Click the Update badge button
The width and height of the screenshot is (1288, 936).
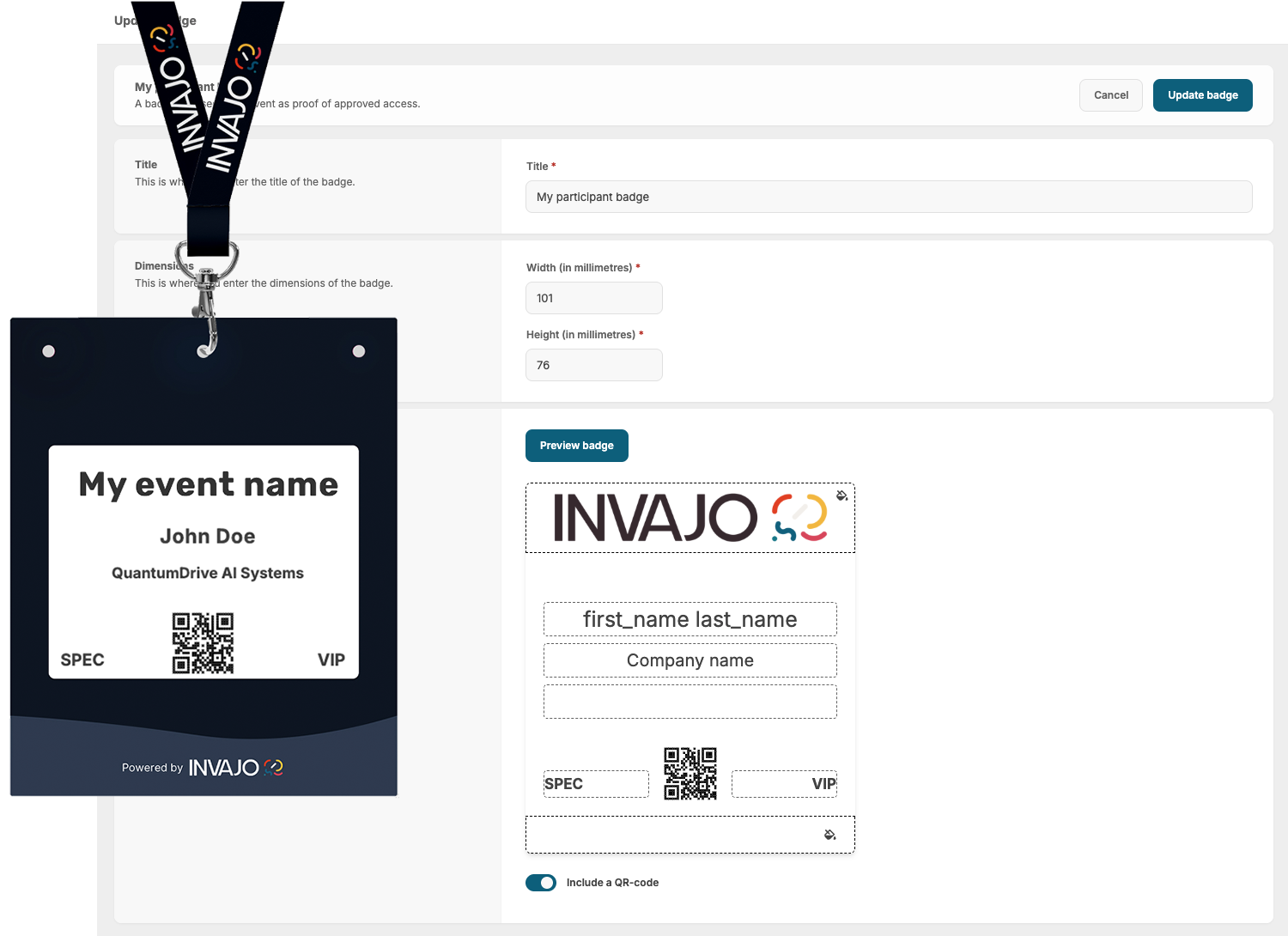pos(1202,95)
